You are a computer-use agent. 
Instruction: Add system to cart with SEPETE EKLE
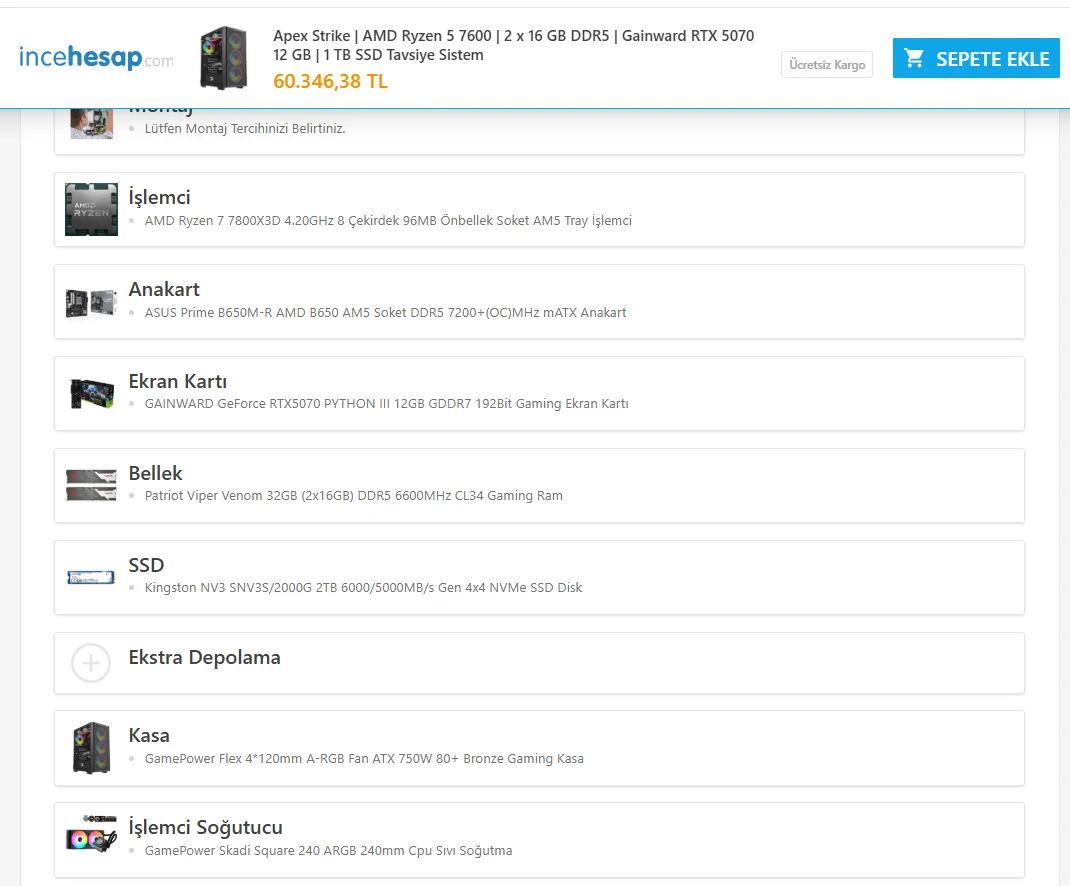tap(976, 58)
